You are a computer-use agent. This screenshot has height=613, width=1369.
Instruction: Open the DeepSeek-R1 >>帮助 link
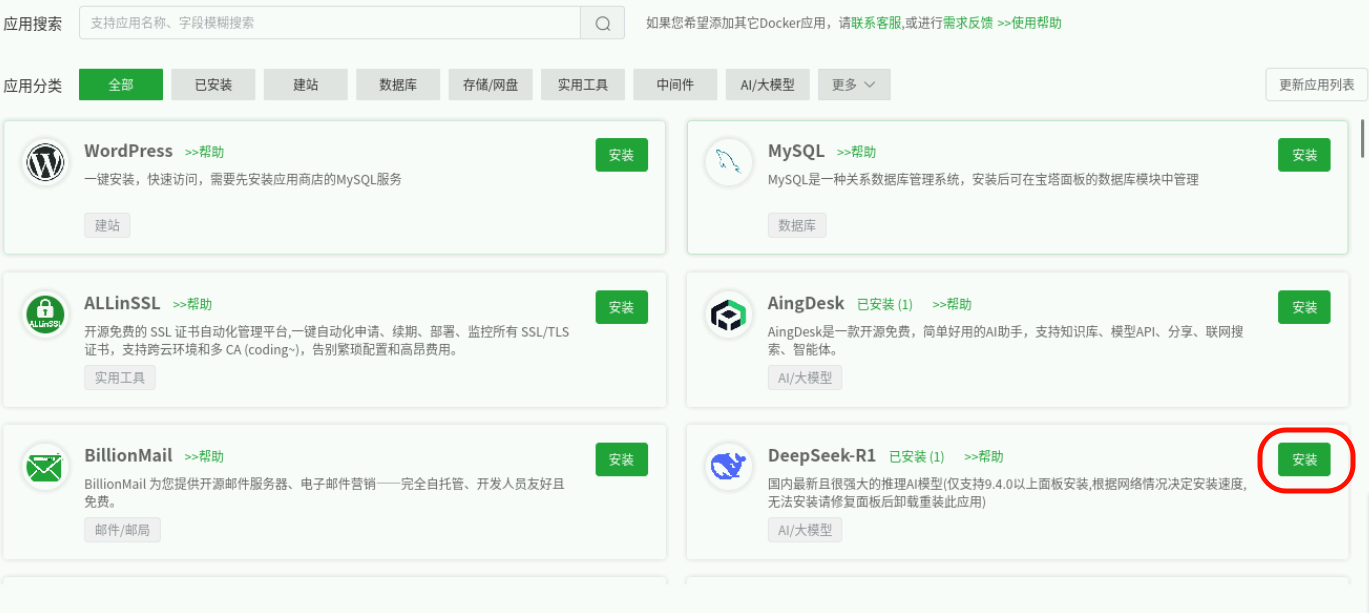click(983, 456)
